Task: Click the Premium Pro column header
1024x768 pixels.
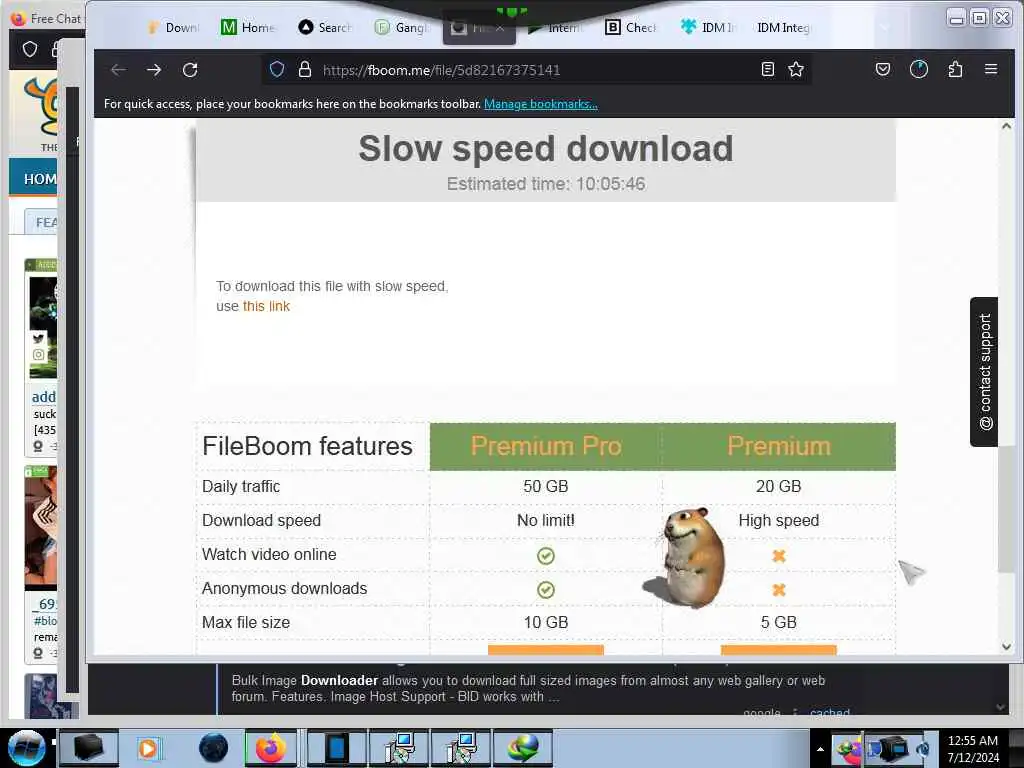Action: tap(546, 446)
